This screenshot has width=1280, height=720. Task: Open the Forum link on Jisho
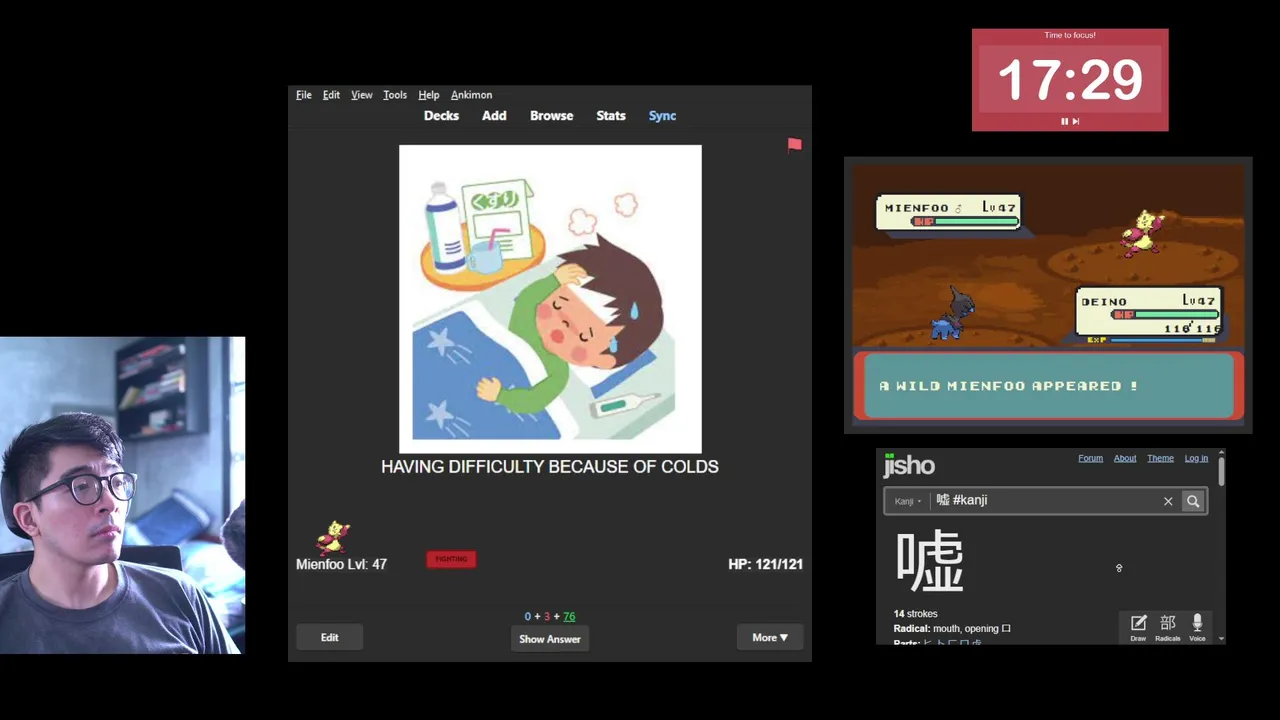[x=1090, y=458]
